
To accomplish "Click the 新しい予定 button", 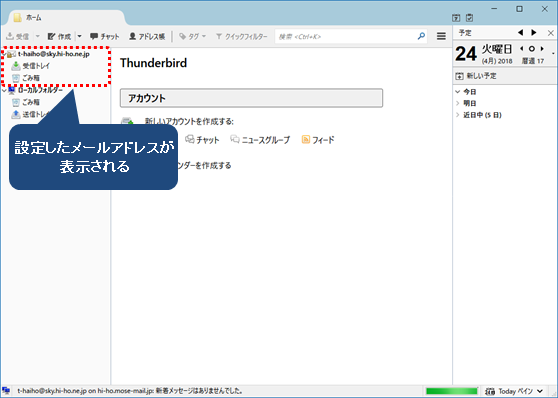I will (x=475, y=76).
